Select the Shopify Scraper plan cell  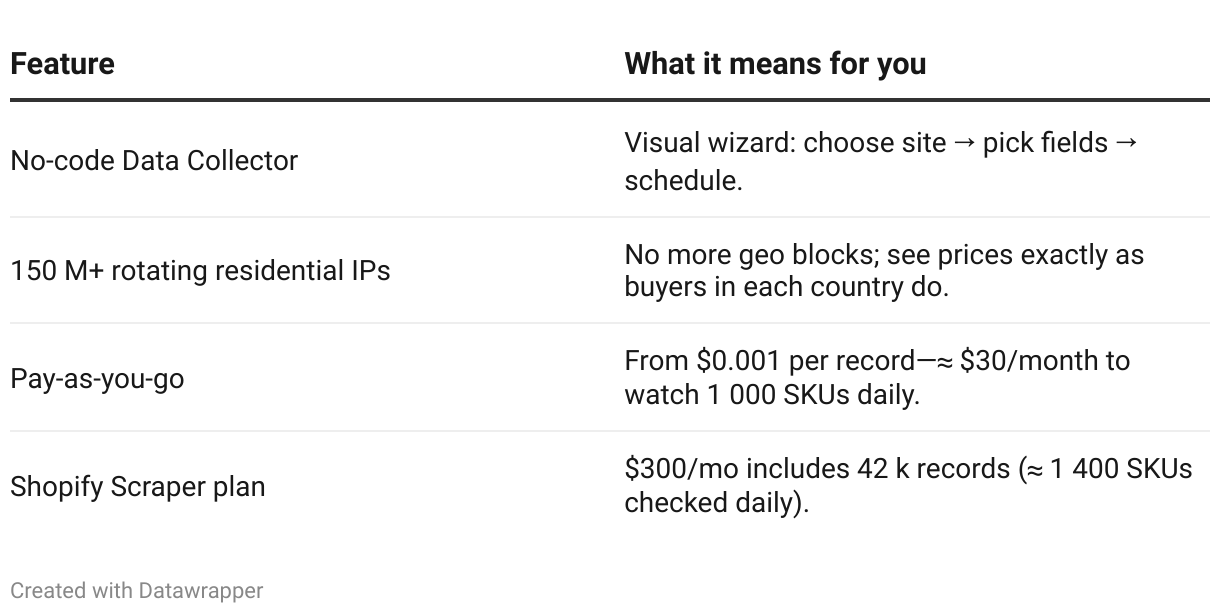click(x=138, y=487)
